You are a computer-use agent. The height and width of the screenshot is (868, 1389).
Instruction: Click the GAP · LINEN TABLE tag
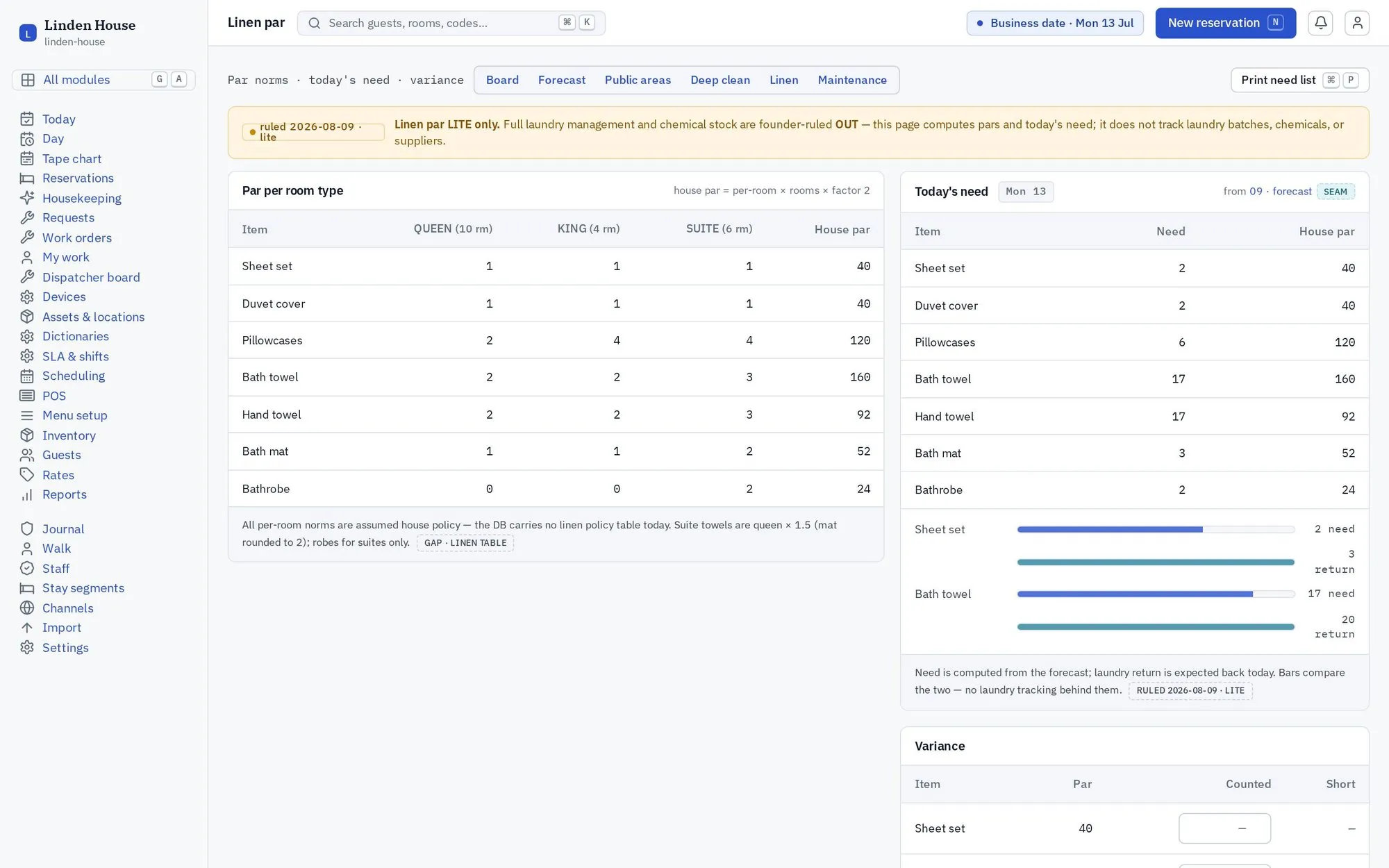click(x=465, y=543)
